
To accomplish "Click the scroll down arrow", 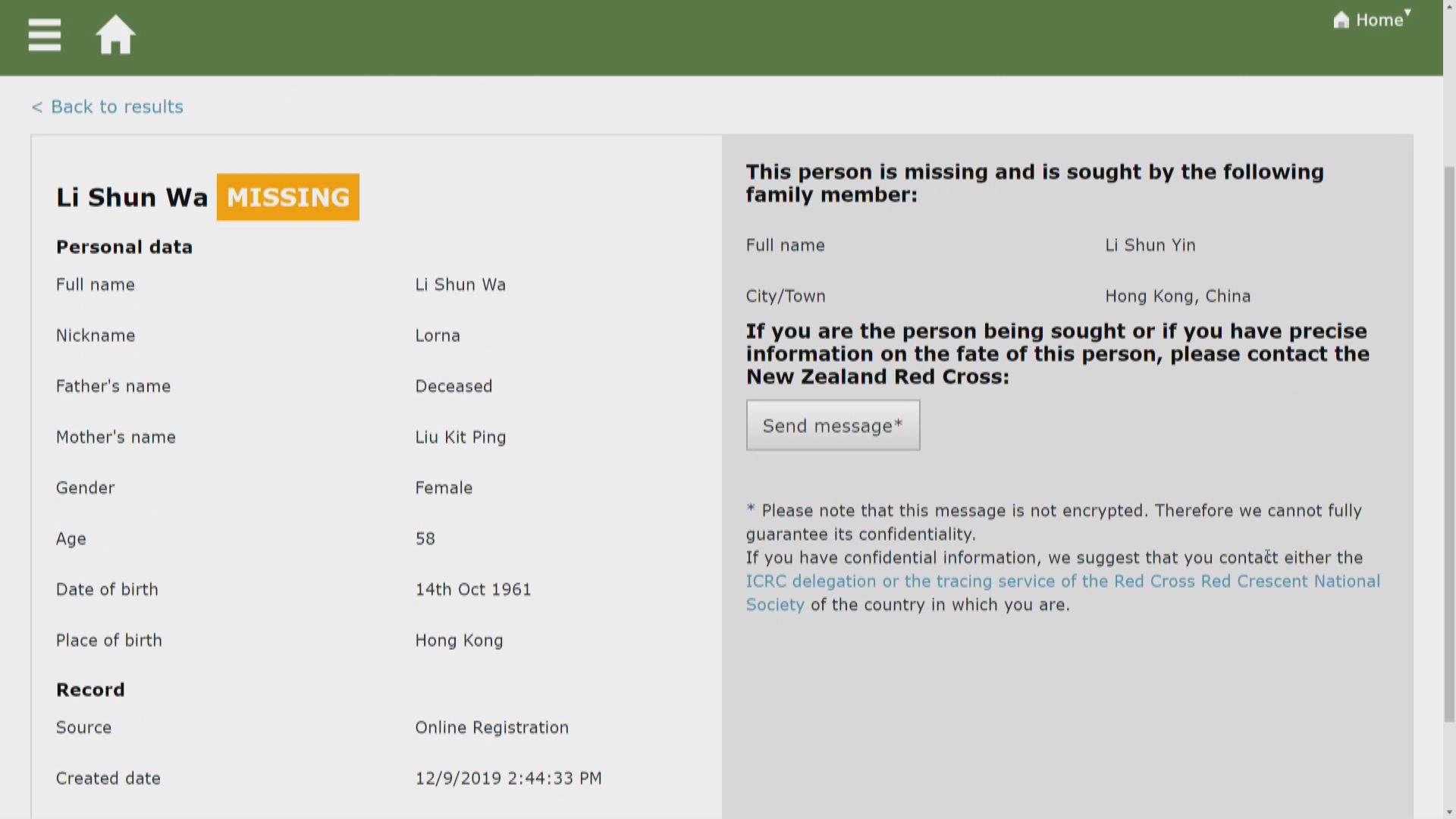I will point(1449,812).
